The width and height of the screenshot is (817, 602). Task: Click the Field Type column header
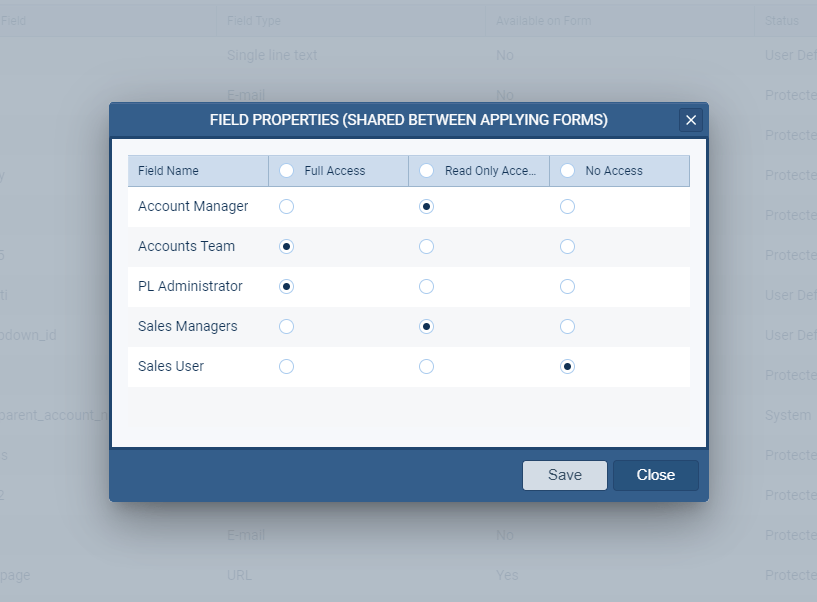(x=252, y=20)
